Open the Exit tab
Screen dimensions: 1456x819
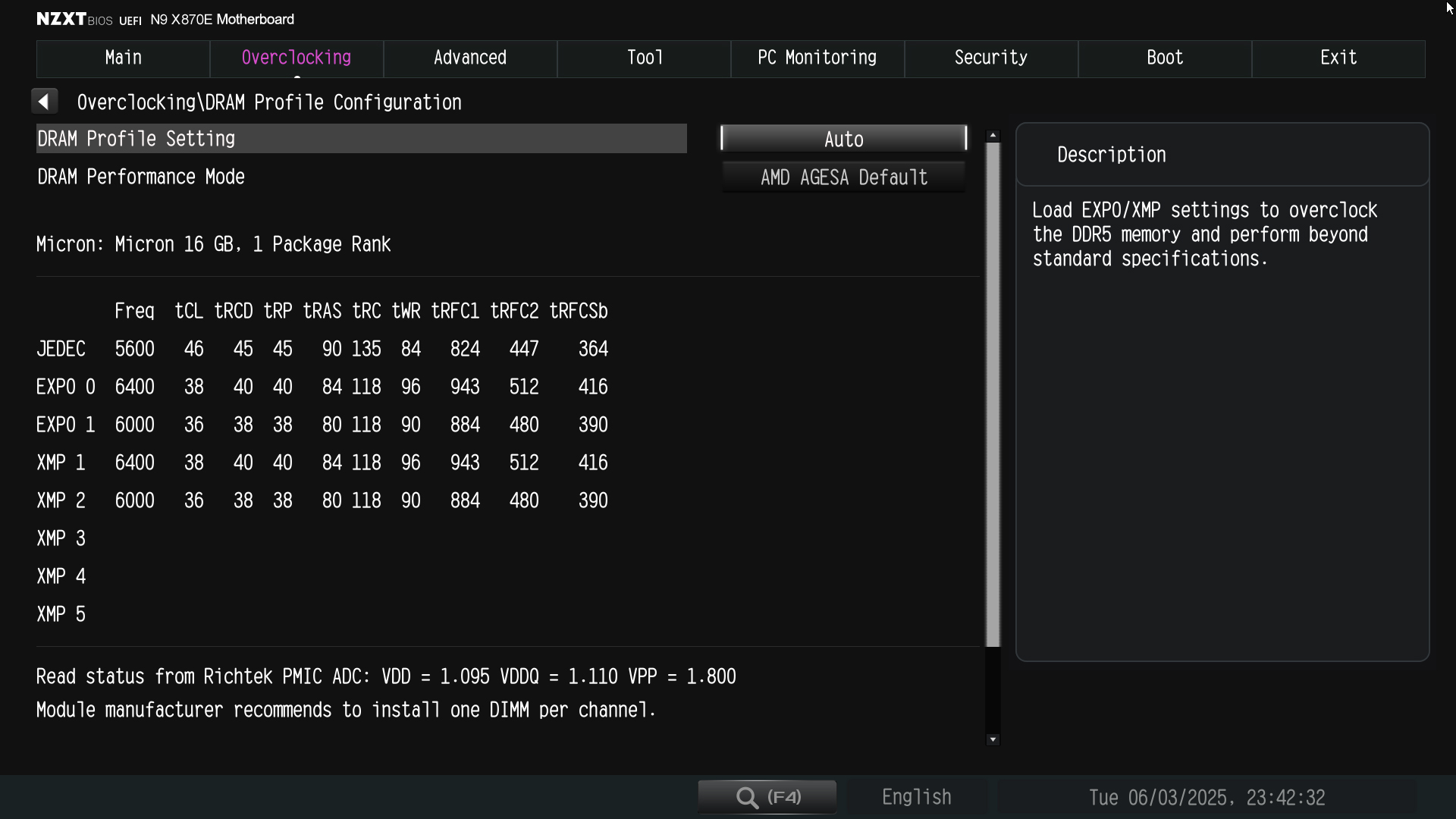tap(1338, 58)
